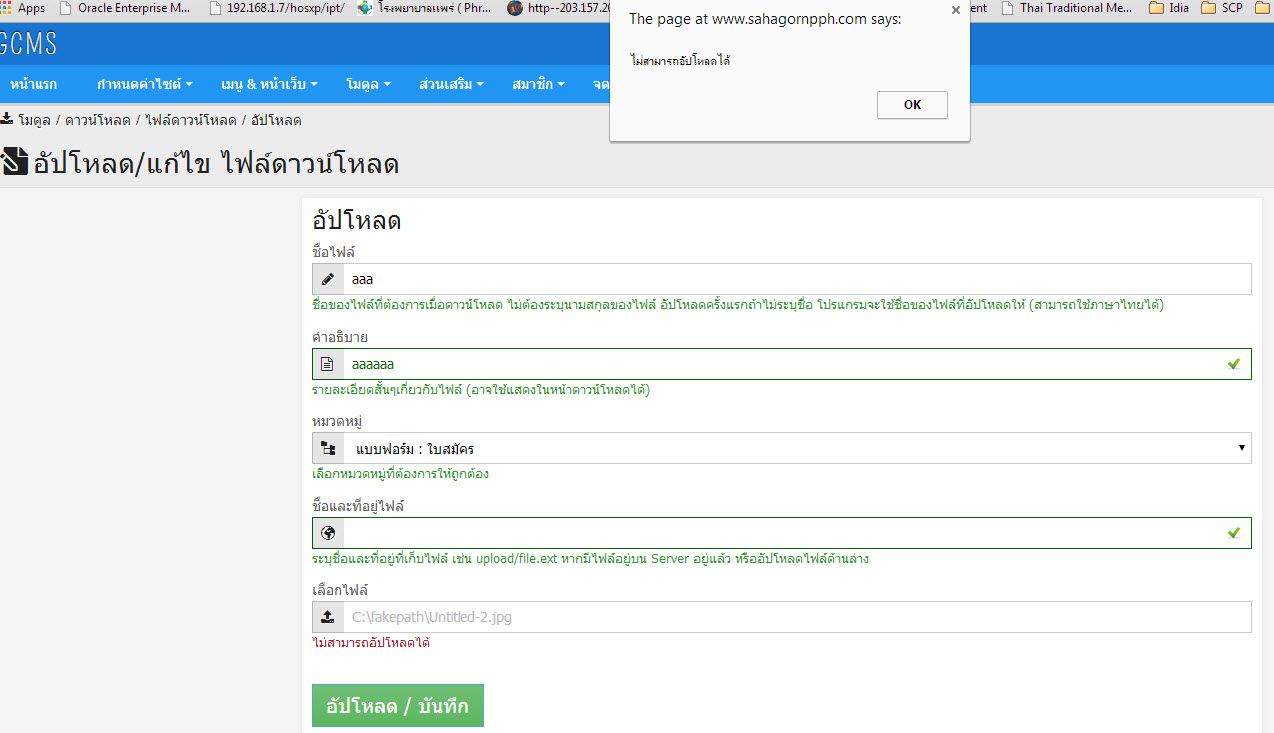1274x733 pixels.
Task: Click the อัปโหลด / บันทึก button
Action: point(398,705)
